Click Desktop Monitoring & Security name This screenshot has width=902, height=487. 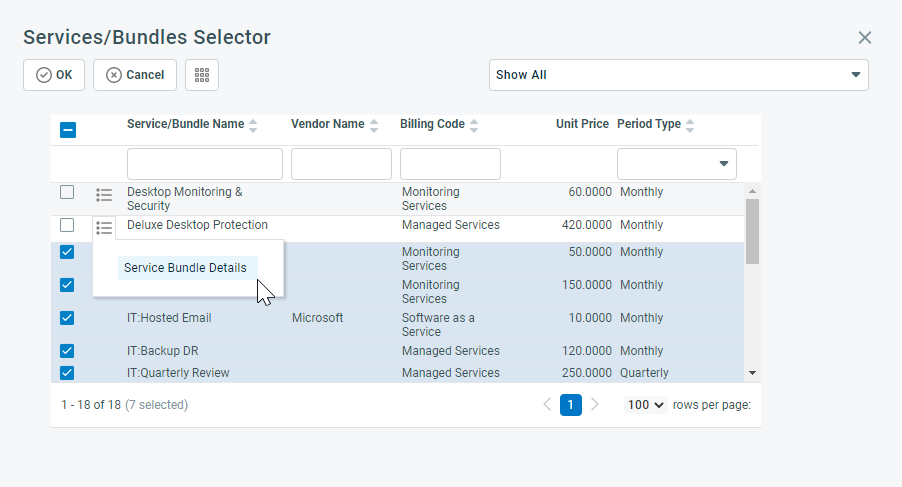tap(185, 199)
